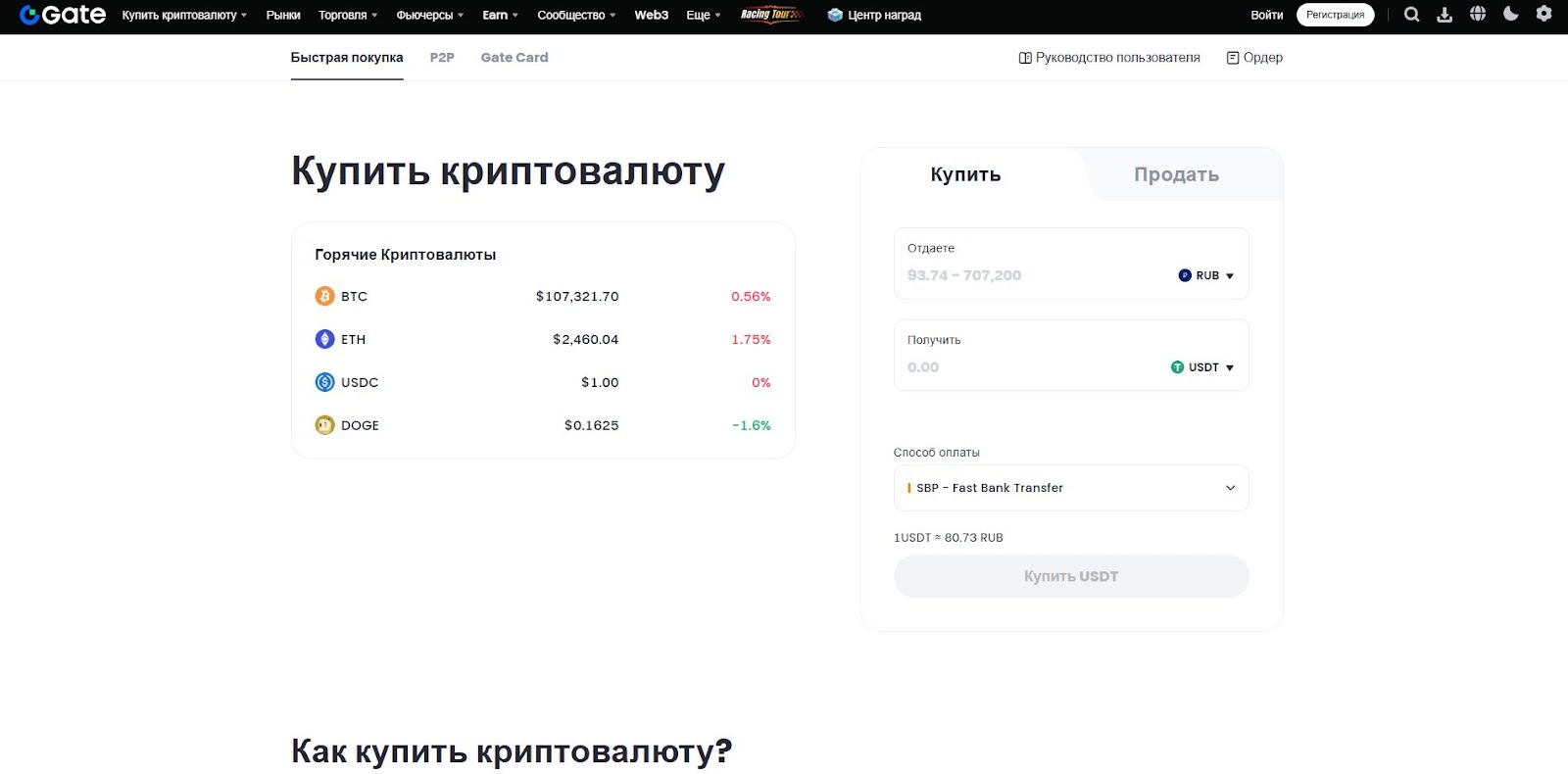
Task: Toggle dark mode moon icon
Action: point(1511,14)
